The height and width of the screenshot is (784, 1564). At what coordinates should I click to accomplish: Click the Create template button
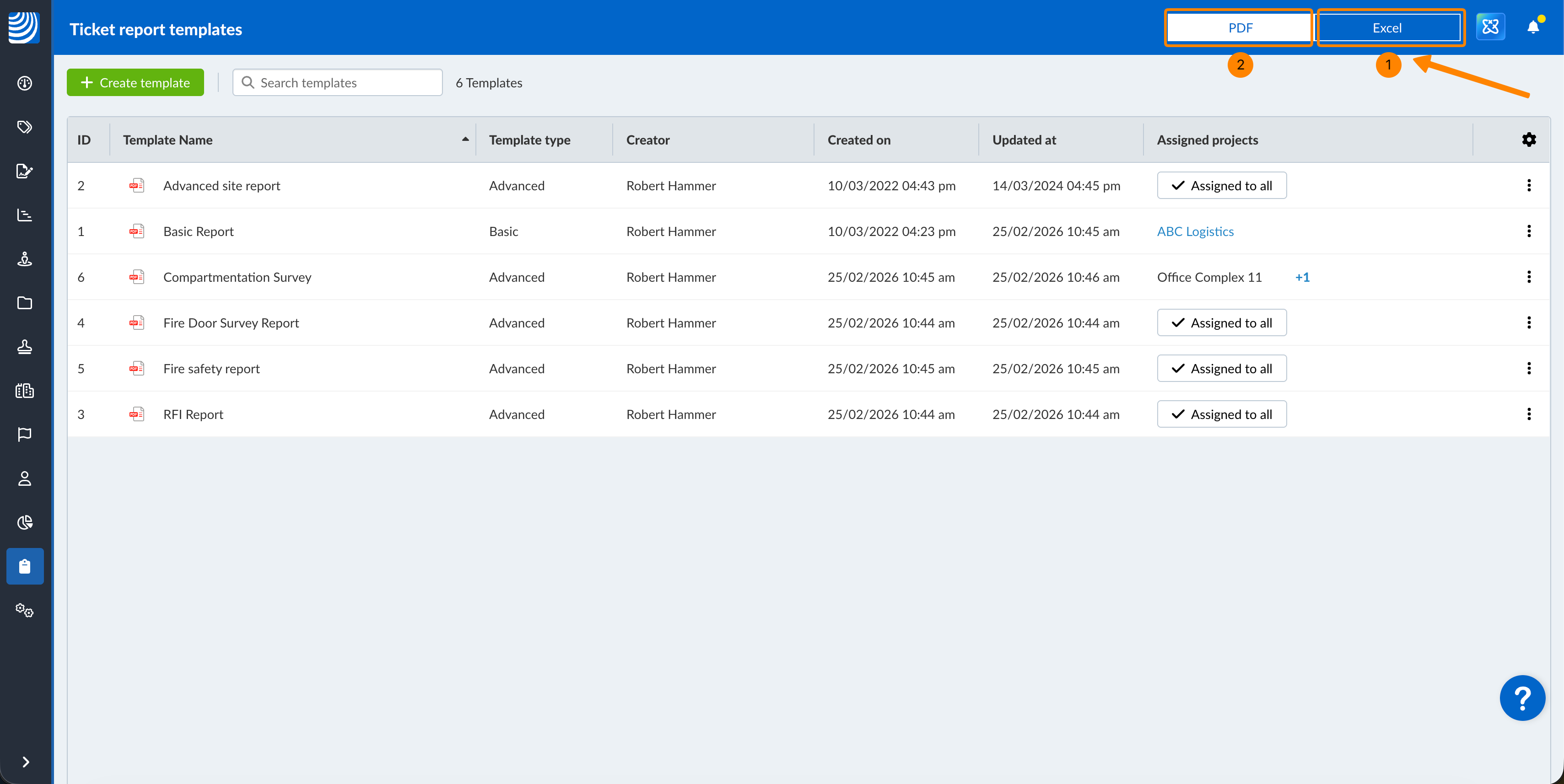tap(135, 82)
